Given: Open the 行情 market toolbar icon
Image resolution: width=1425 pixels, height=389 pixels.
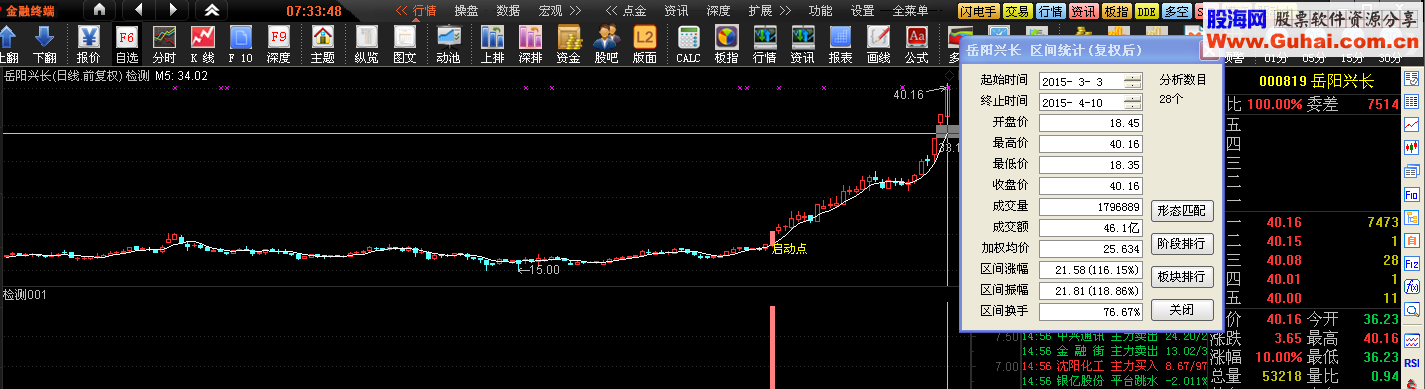Looking at the screenshot, I should [x=764, y=38].
